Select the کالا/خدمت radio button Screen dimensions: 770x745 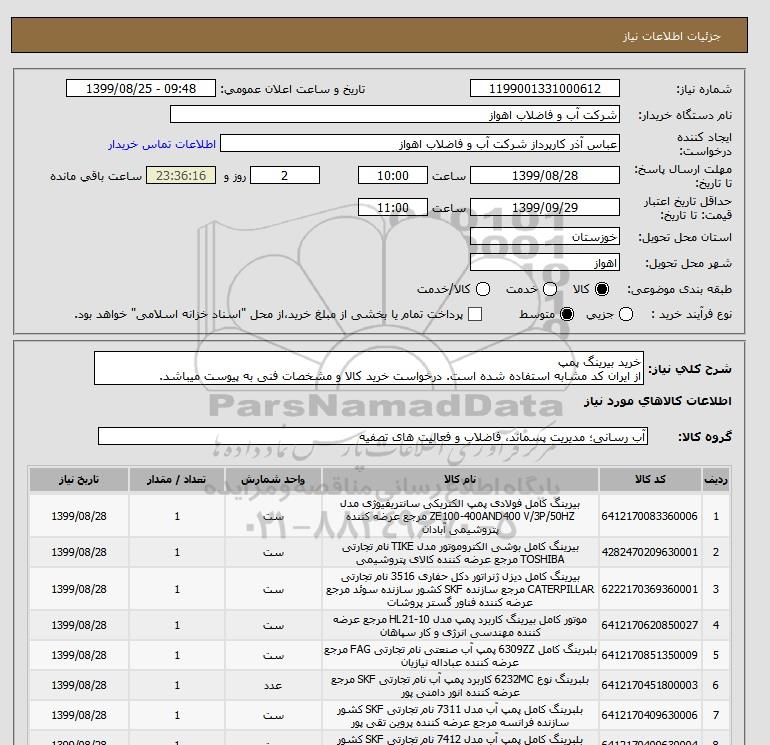point(483,289)
